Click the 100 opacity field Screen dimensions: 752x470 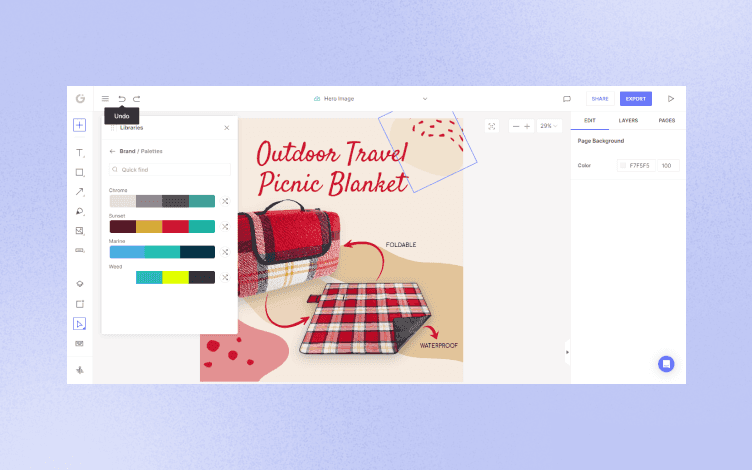click(x=668, y=165)
